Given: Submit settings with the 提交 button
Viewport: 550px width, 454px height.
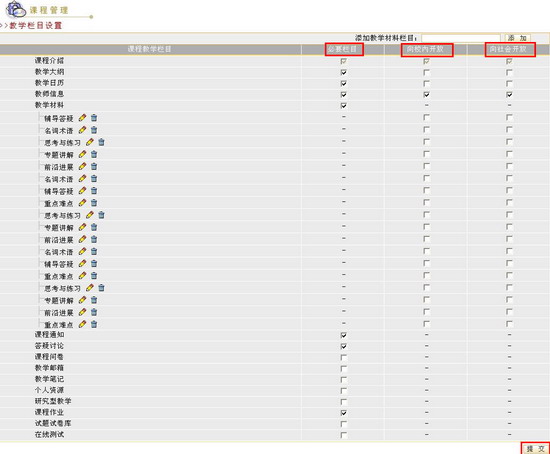Looking at the screenshot, I should point(535,448).
